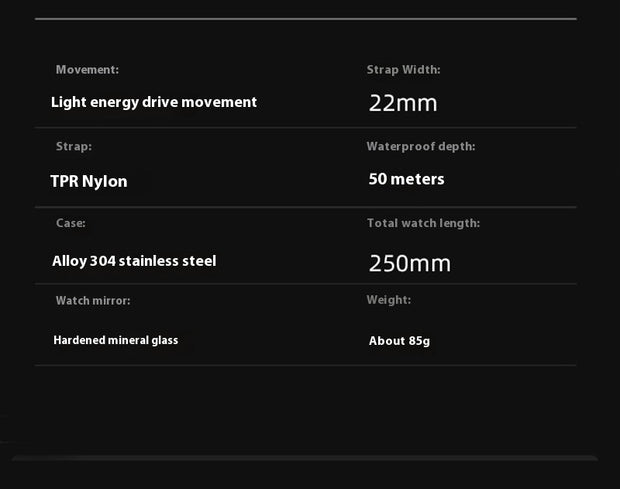Click the "Strap:" label
This screenshot has height=489, width=620.
pos(73,146)
